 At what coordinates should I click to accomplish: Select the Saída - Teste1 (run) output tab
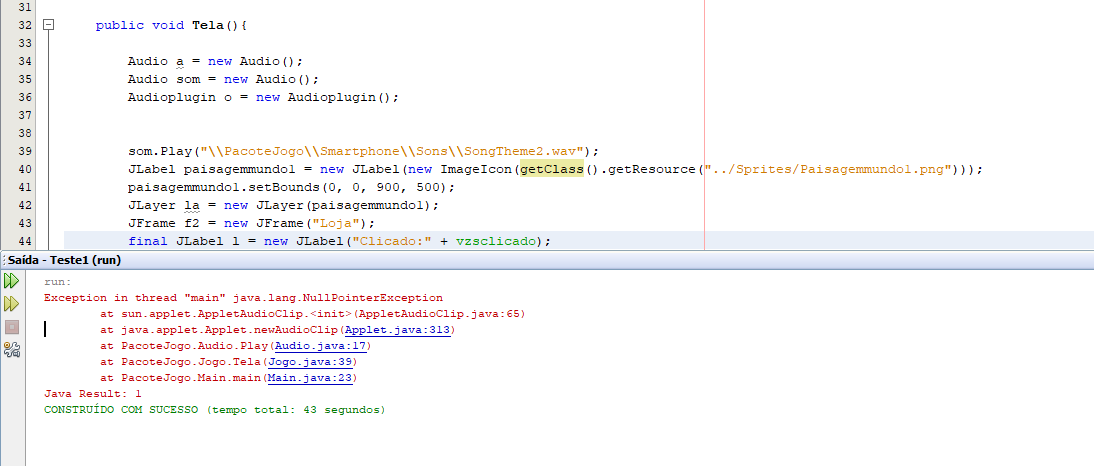click(64, 260)
